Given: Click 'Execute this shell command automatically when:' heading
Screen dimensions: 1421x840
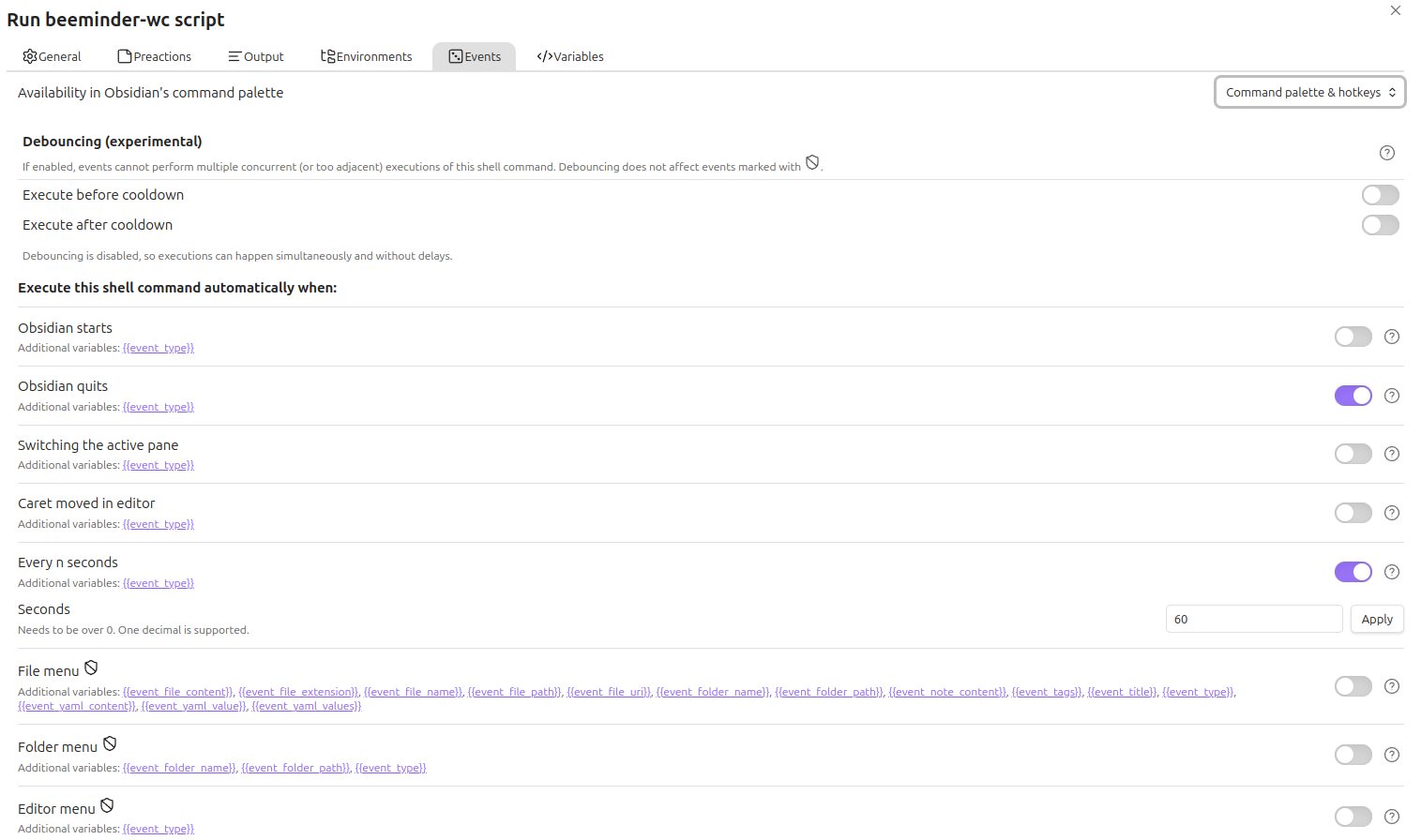Looking at the screenshot, I should coord(177,288).
